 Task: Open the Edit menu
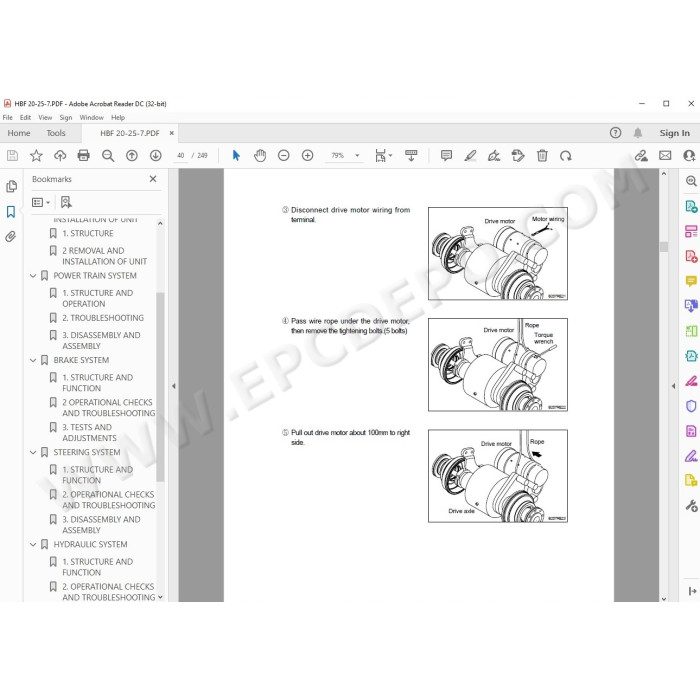25,118
